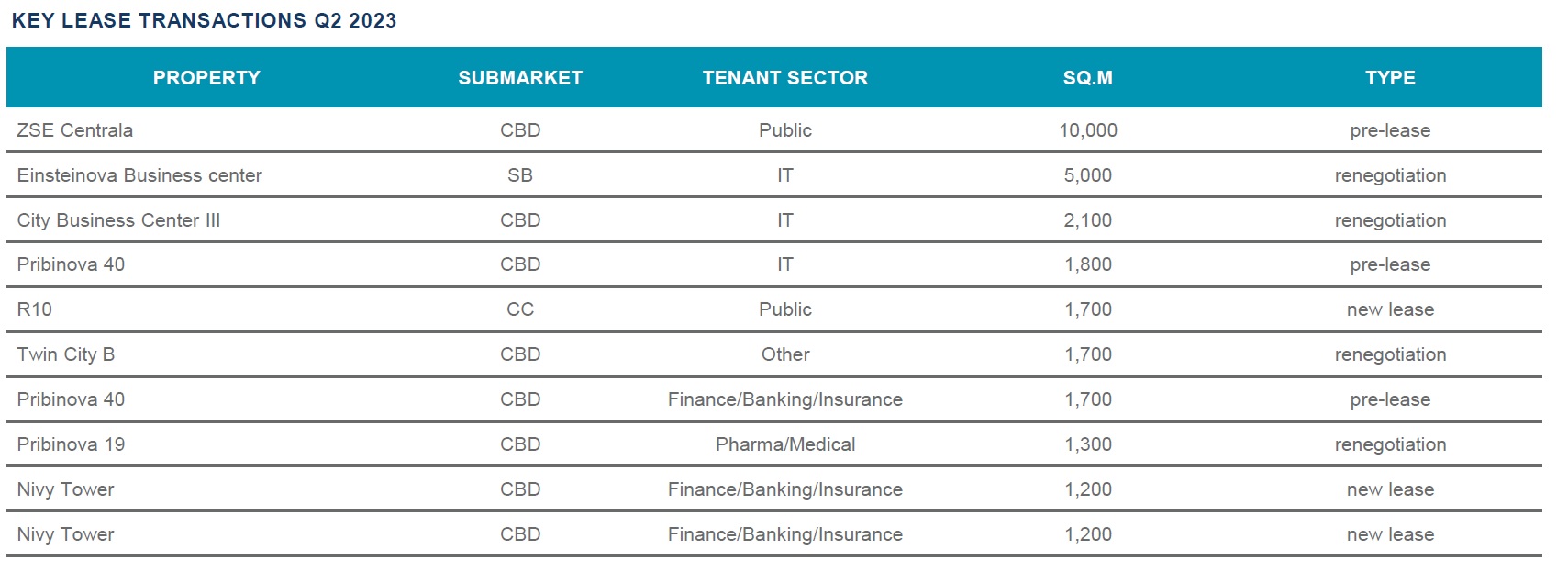The height and width of the screenshot is (584, 1568).
Task: Select the SB submarket cell
Action: [520, 175]
